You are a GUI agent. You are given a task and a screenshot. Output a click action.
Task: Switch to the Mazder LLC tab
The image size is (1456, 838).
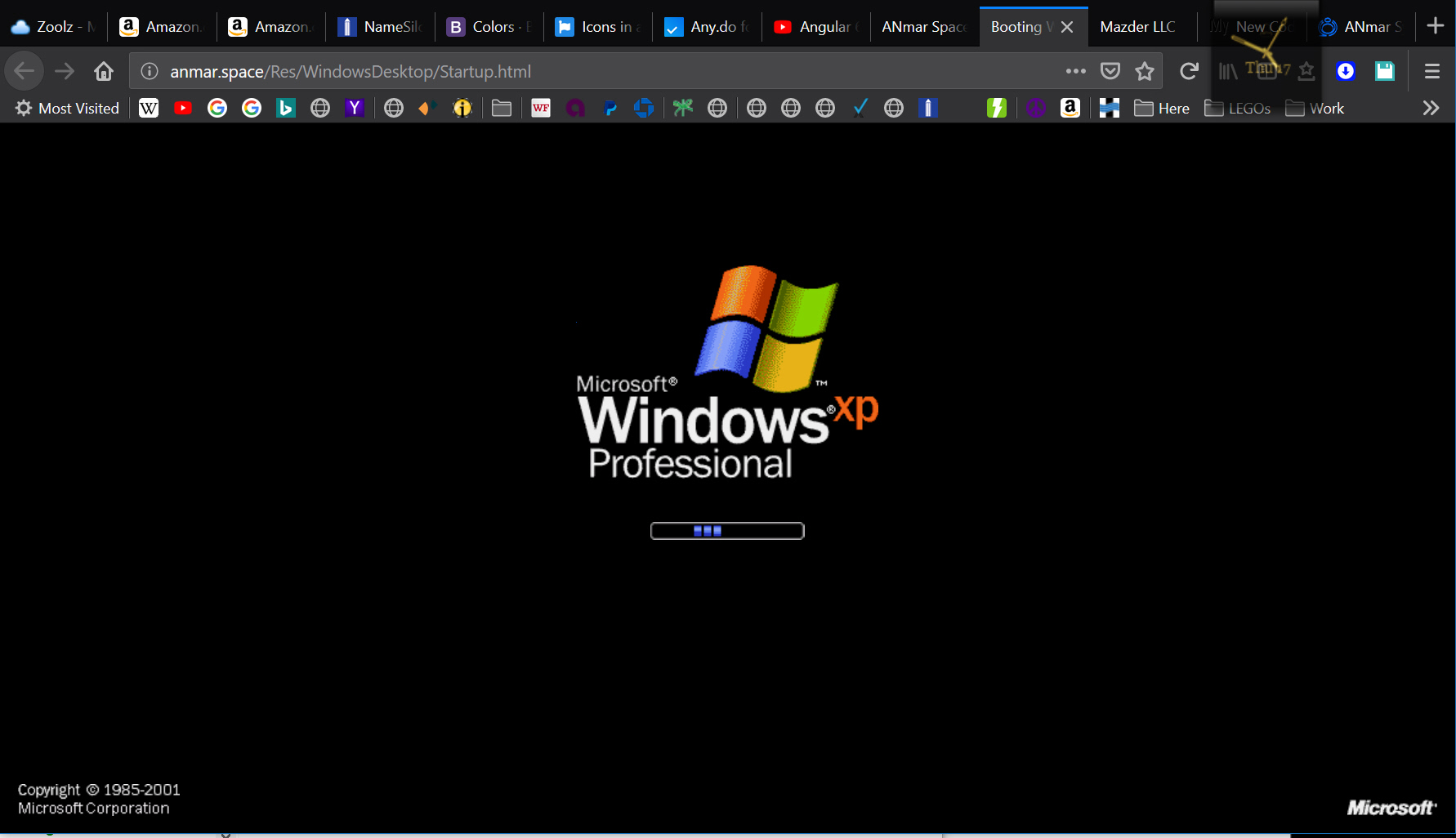pos(1137,27)
